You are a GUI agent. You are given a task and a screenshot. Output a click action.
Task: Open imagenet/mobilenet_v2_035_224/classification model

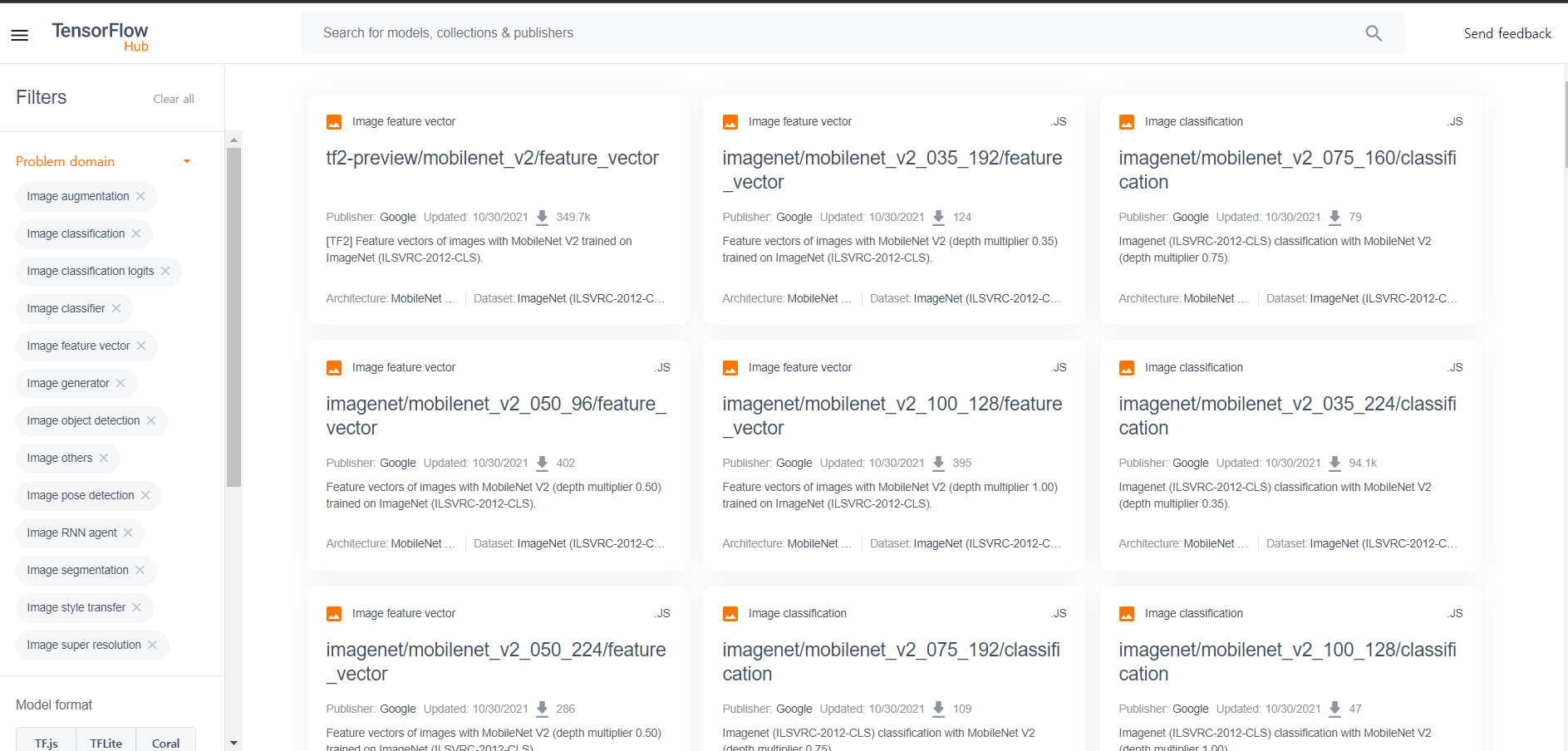tap(1288, 415)
